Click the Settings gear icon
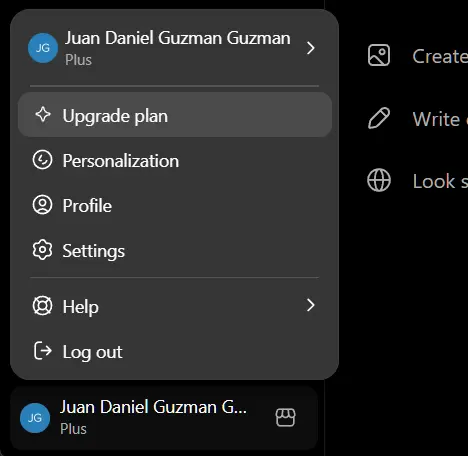The width and height of the screenshot is (468, 456). (42, 250)
